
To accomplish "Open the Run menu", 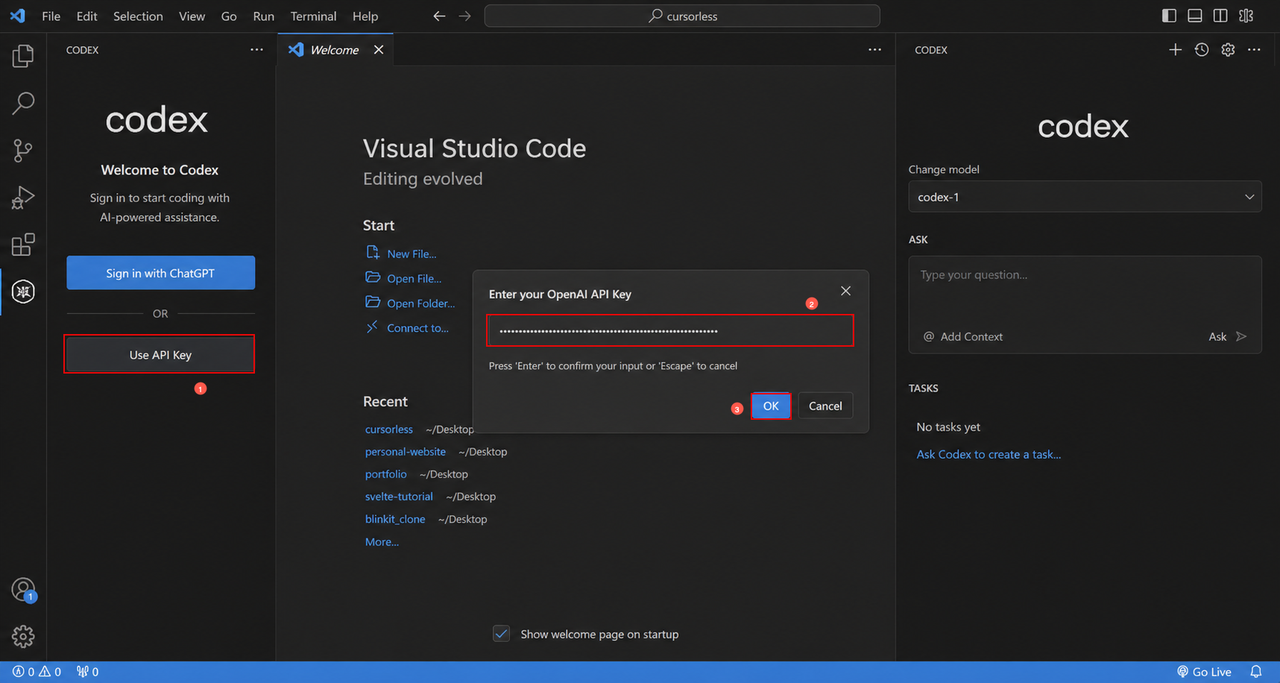I will coord(263,16).
